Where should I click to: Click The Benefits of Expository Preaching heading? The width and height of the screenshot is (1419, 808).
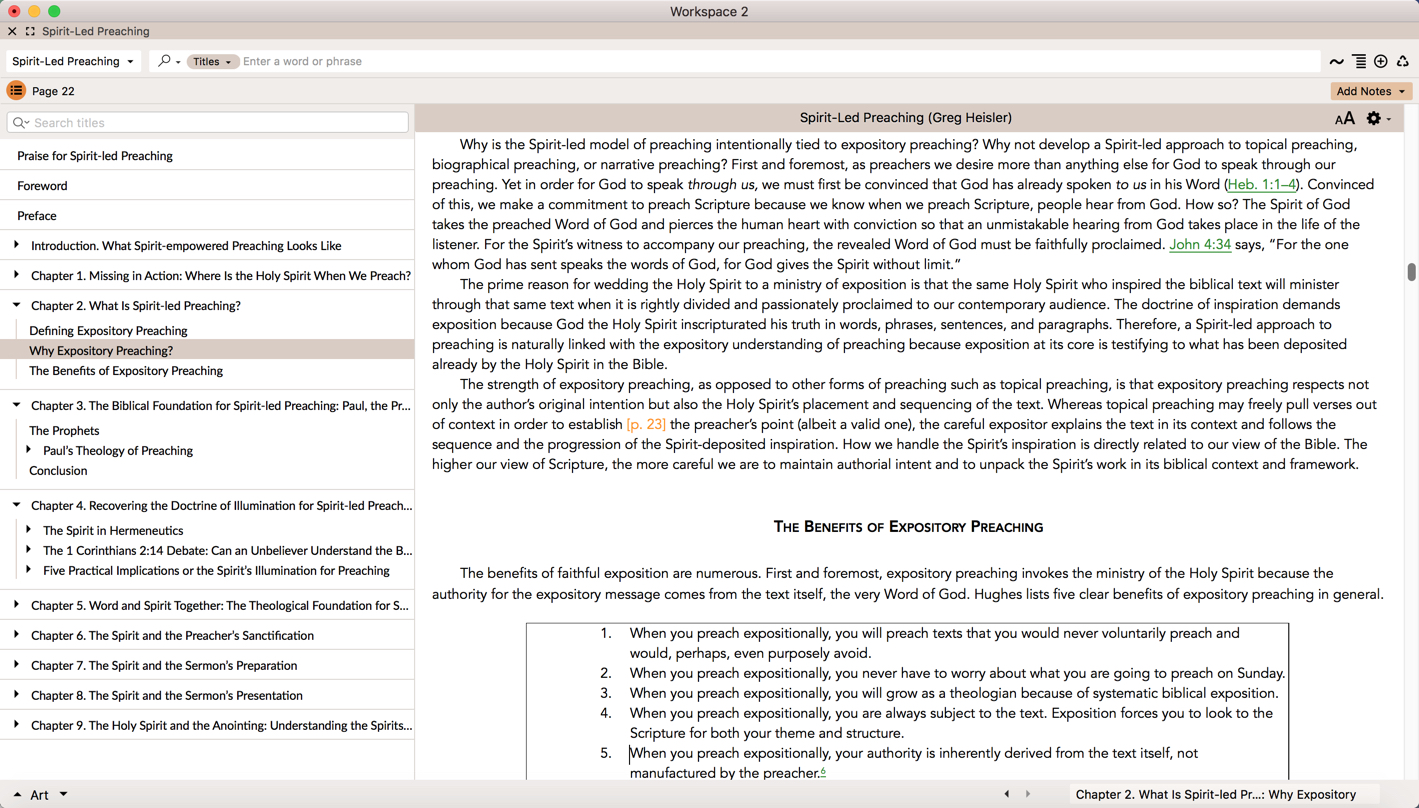click(x=908, y=527)
